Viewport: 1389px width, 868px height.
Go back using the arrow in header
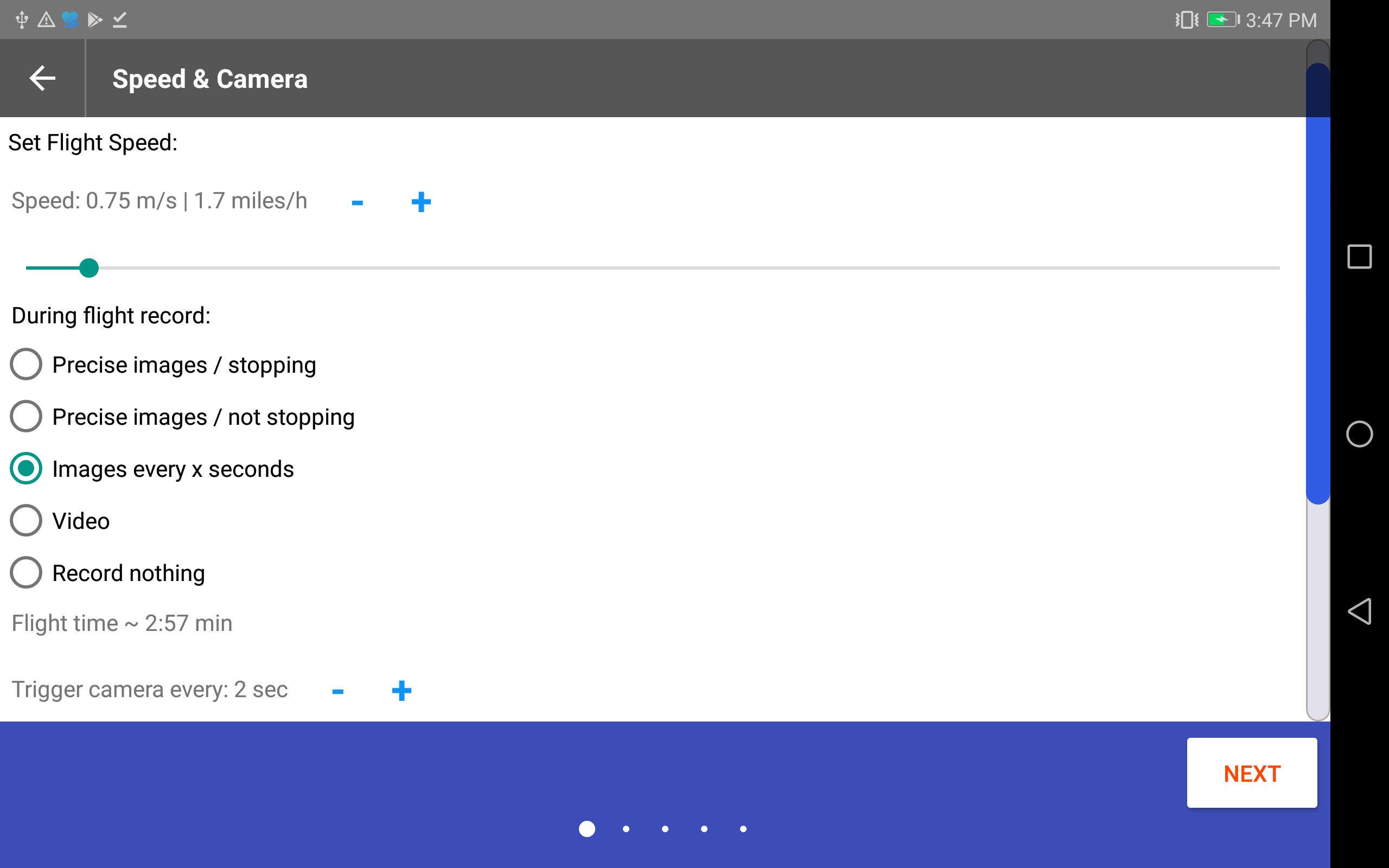[x=42, y=78]
